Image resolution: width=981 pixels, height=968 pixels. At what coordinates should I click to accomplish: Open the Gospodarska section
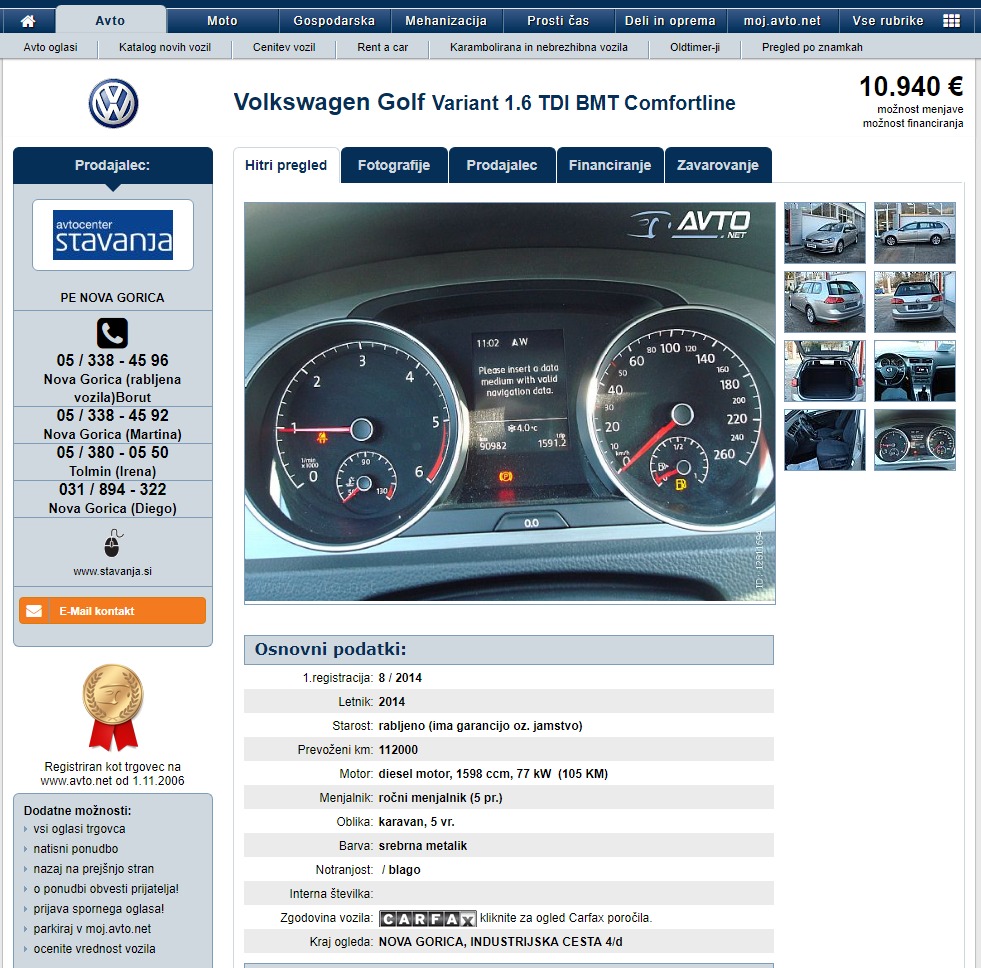(334, 21)
